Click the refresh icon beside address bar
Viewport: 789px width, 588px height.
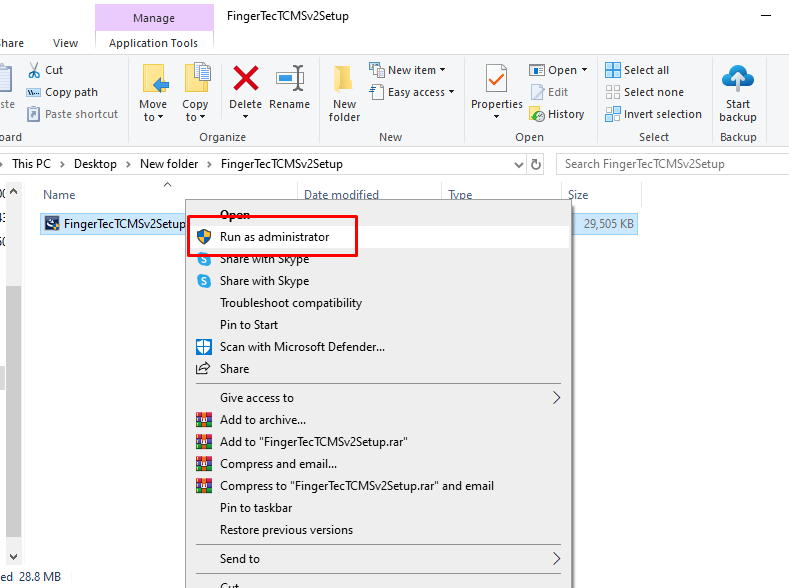(536, 164)
